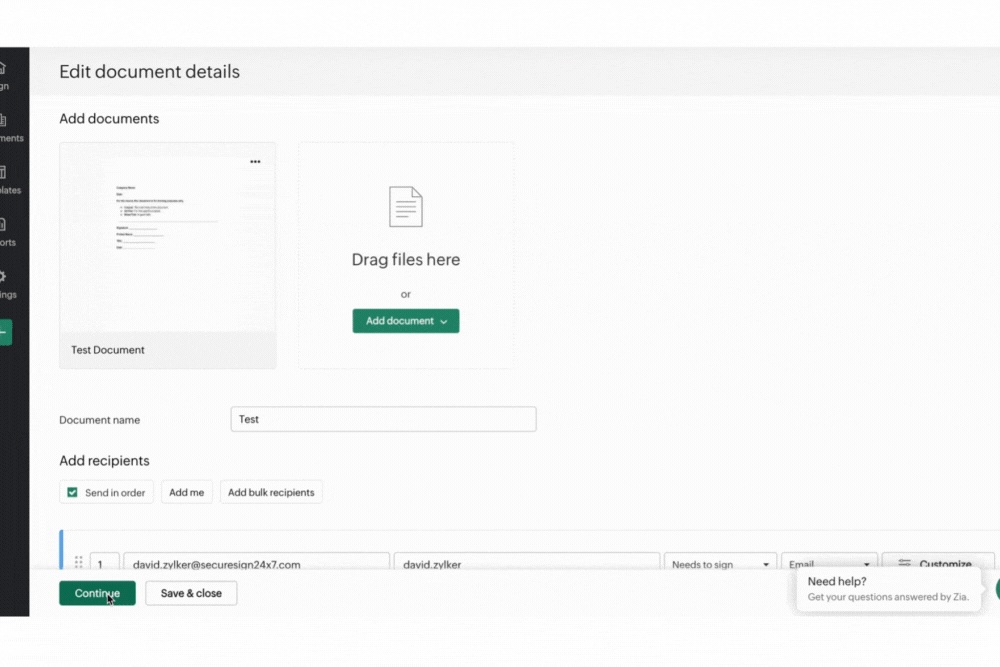Click the green plus button in sidebar
Image resolution: width=1000 pixels, height=667 pixels.
tap(5, 333)
